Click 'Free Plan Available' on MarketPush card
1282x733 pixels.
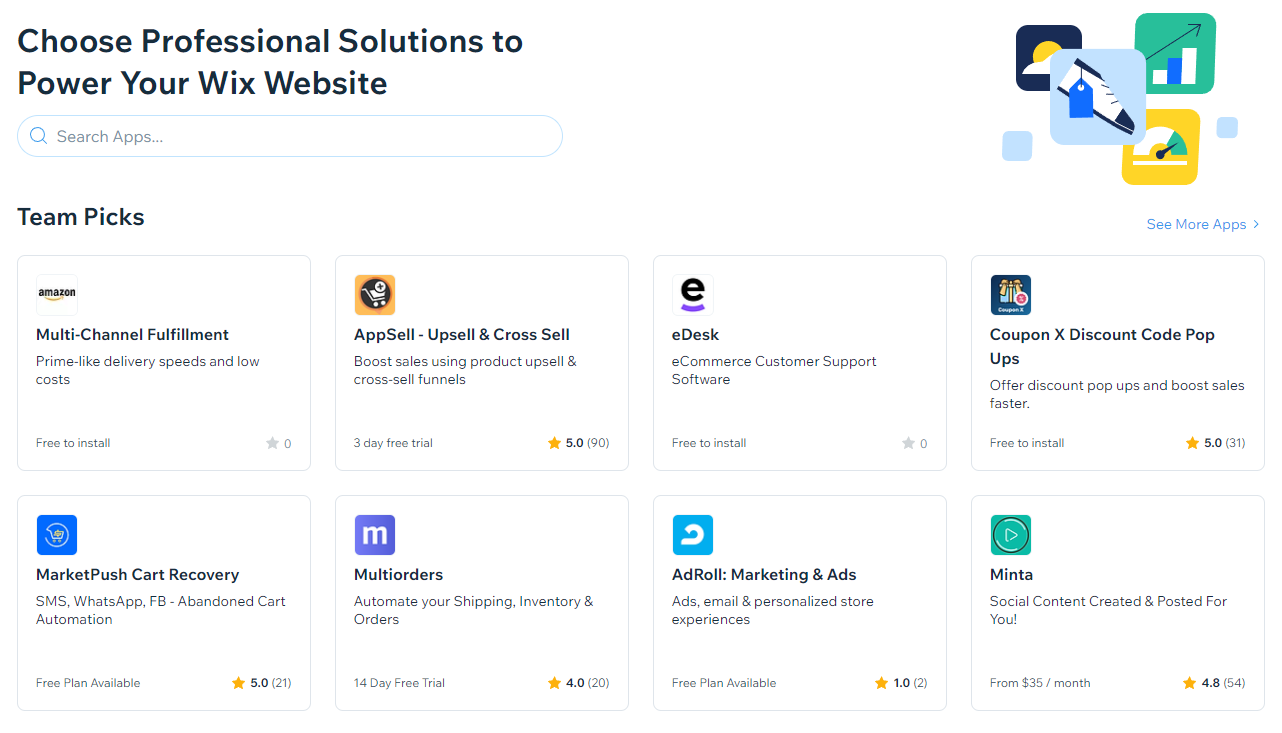click(x=88, y=683)
